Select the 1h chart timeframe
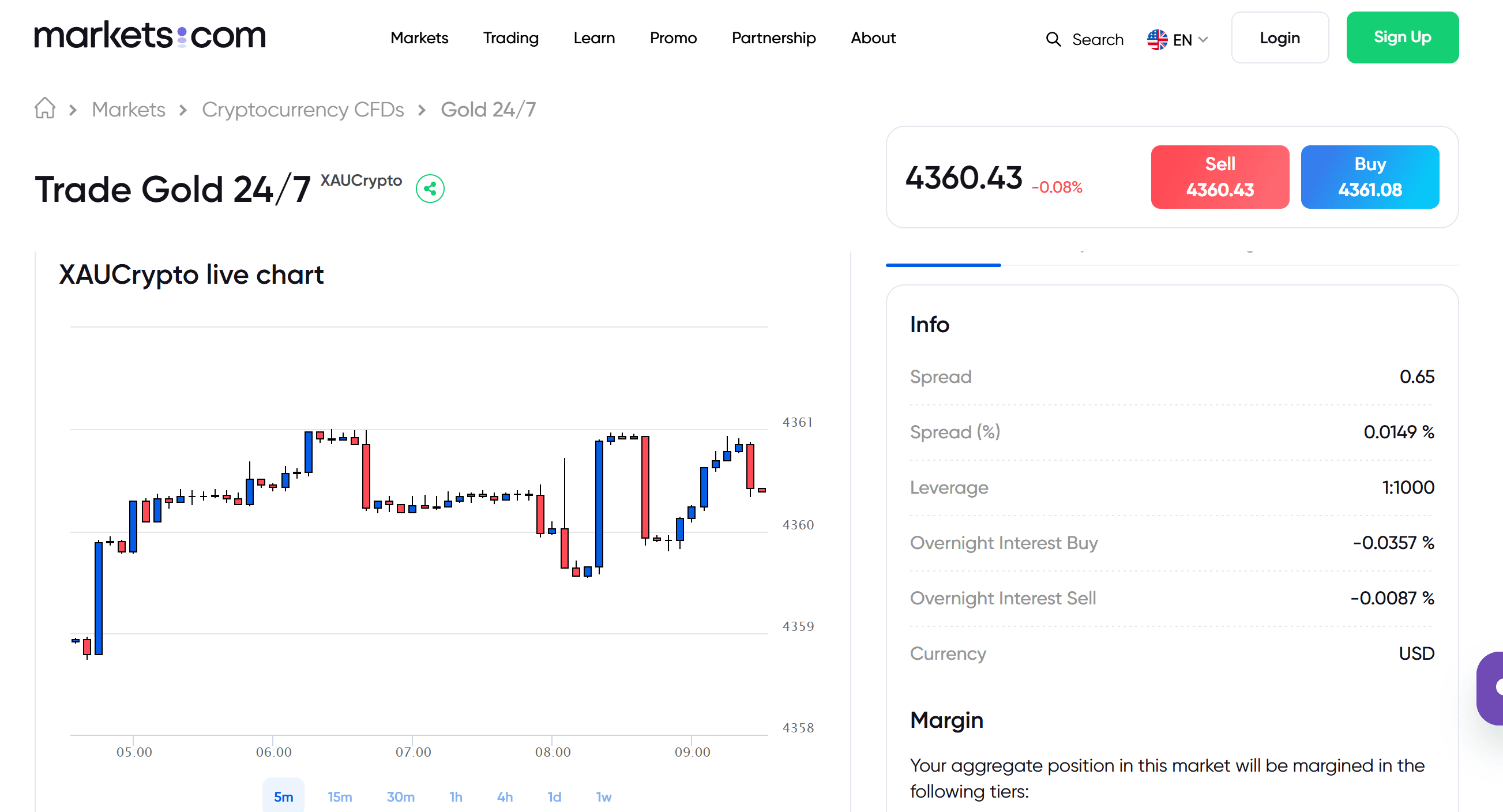This screenshot has height=812, width=1503. 456,796
